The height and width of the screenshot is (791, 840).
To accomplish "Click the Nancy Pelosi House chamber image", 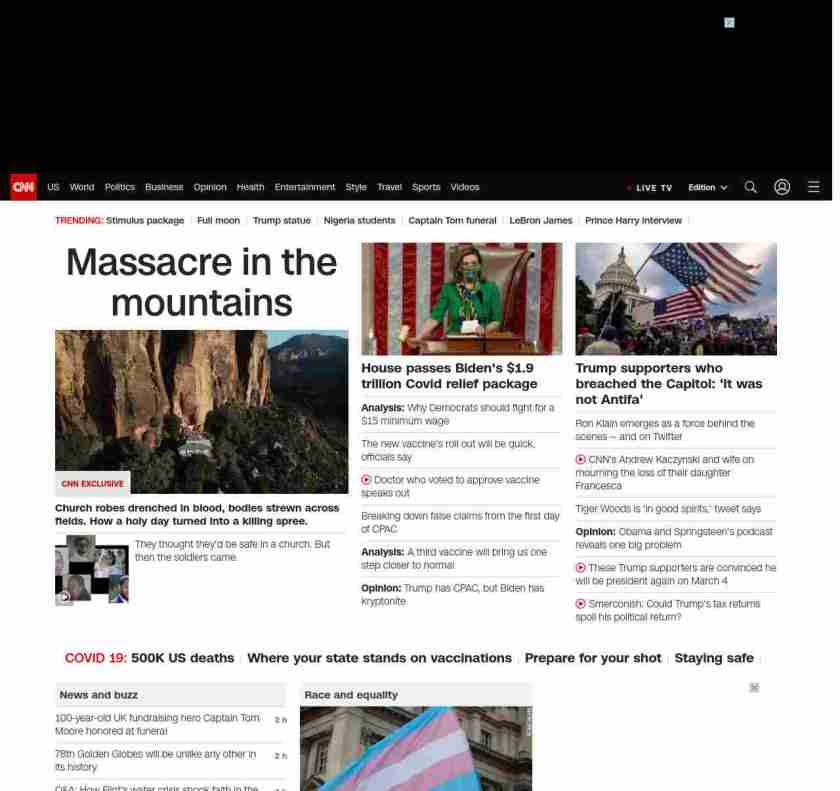I will [x=461, y=298].
